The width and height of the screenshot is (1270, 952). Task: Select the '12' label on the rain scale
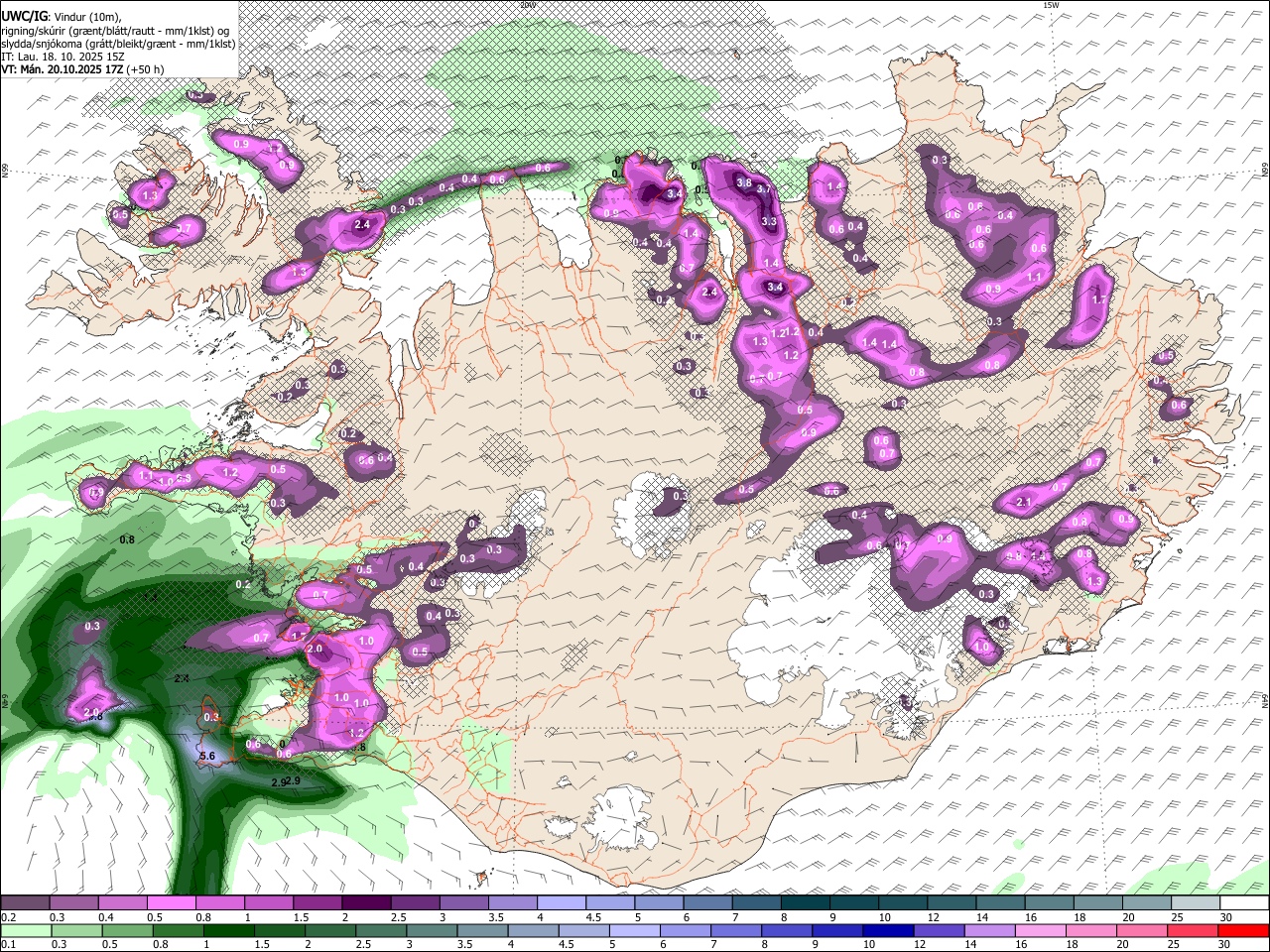click(x=921, y=946)
